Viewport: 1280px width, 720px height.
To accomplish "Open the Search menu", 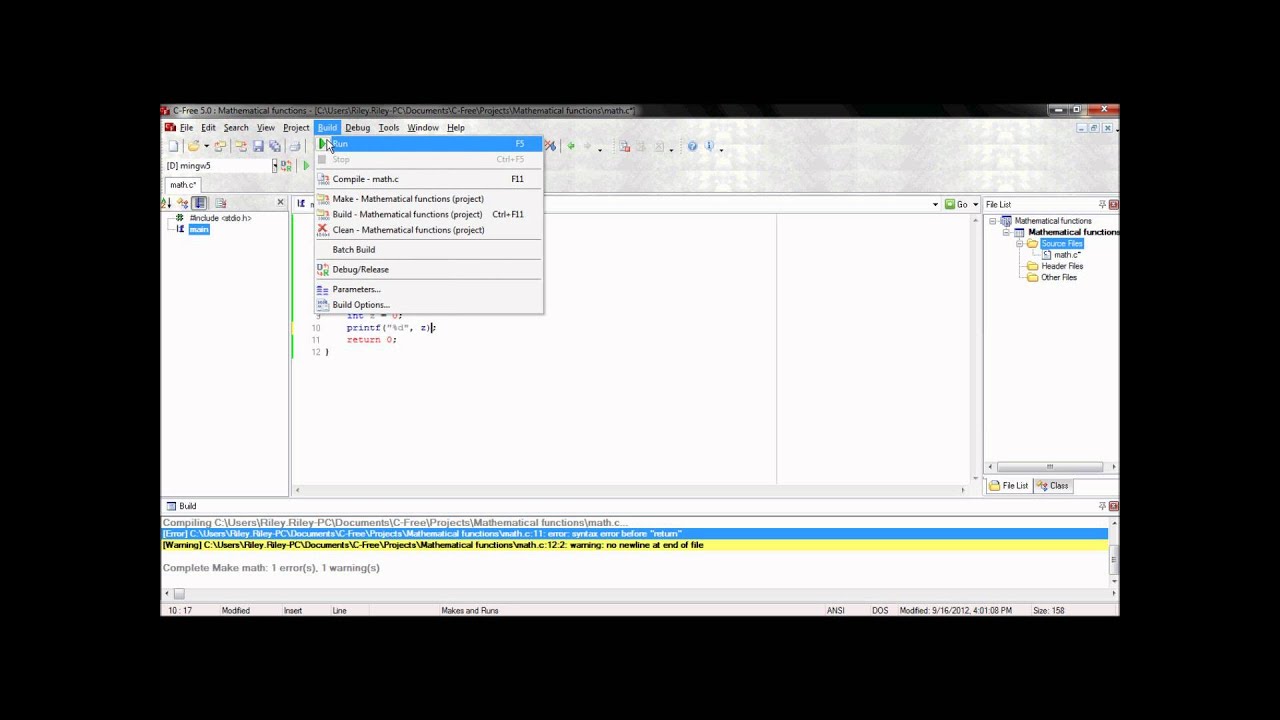I will (236, 128).
